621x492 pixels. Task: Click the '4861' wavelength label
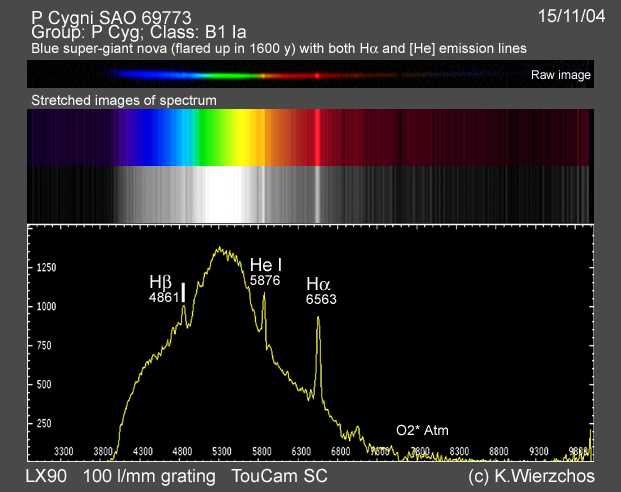(164, 297)
